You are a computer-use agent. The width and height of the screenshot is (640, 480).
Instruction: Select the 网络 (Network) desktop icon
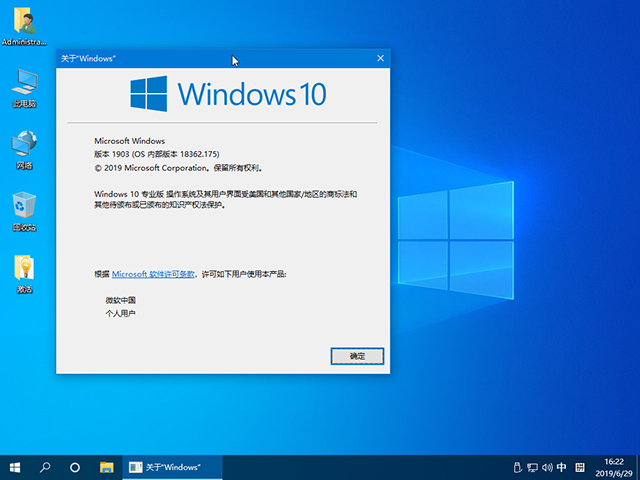[24, 148]
